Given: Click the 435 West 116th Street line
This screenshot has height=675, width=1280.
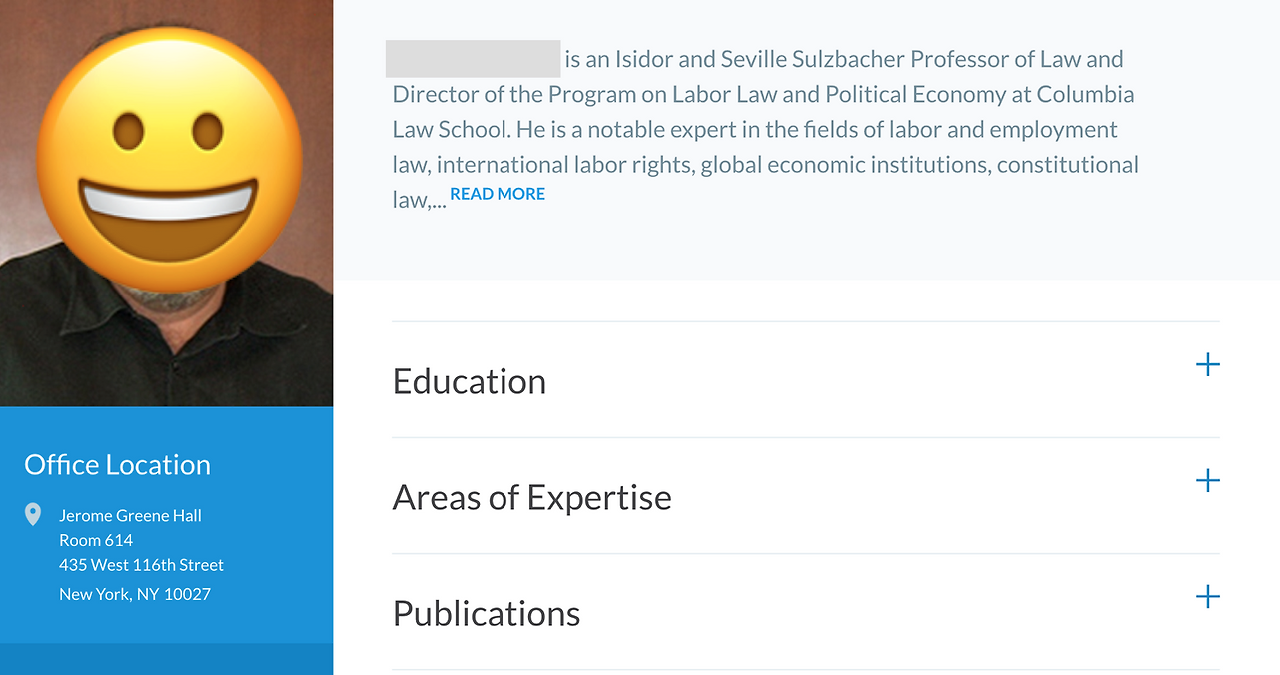Looking at the screenshot, I should pyautogui.click(x=141, y=565).
